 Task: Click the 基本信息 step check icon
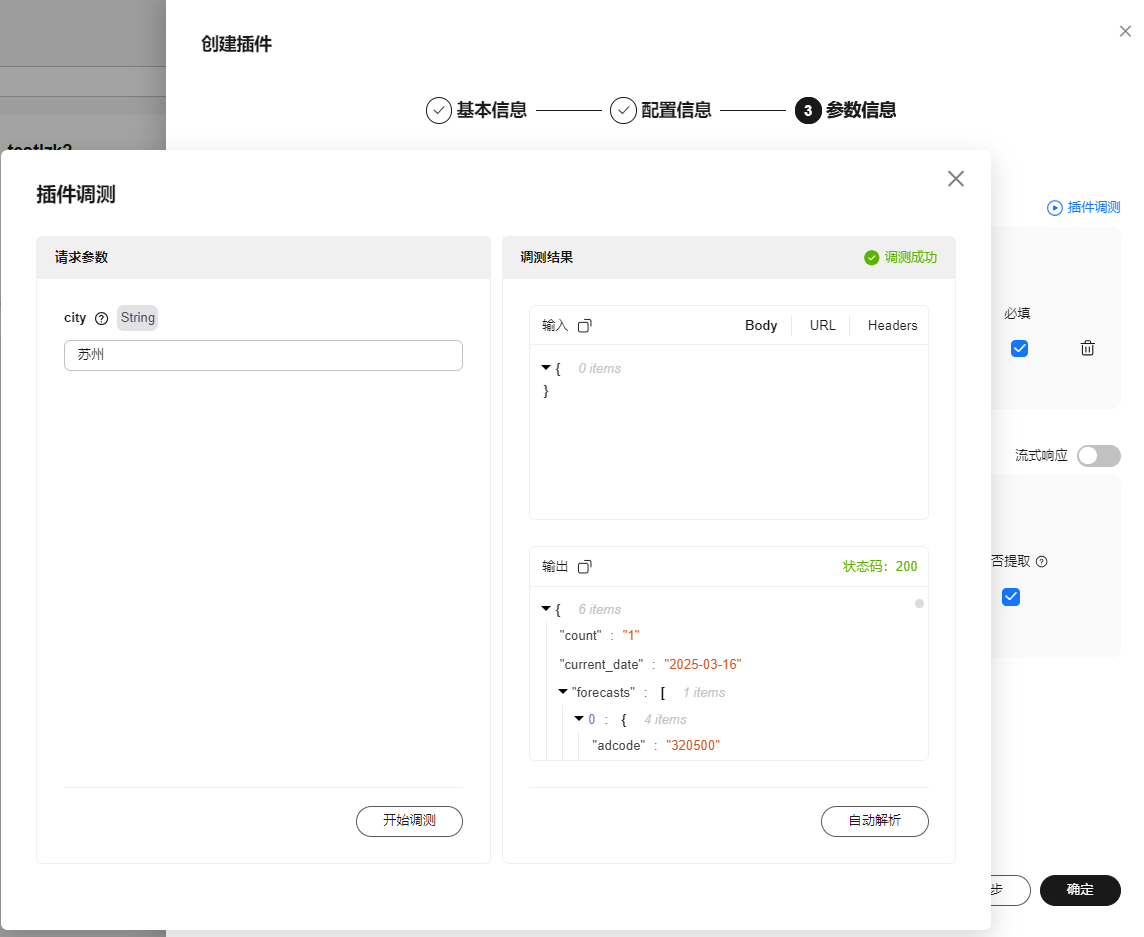438,111
